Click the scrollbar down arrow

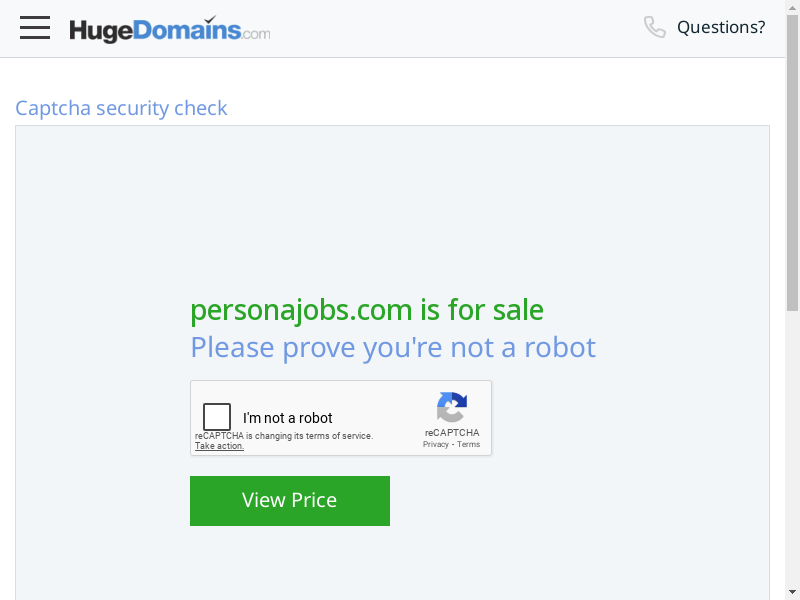point(792,592)
